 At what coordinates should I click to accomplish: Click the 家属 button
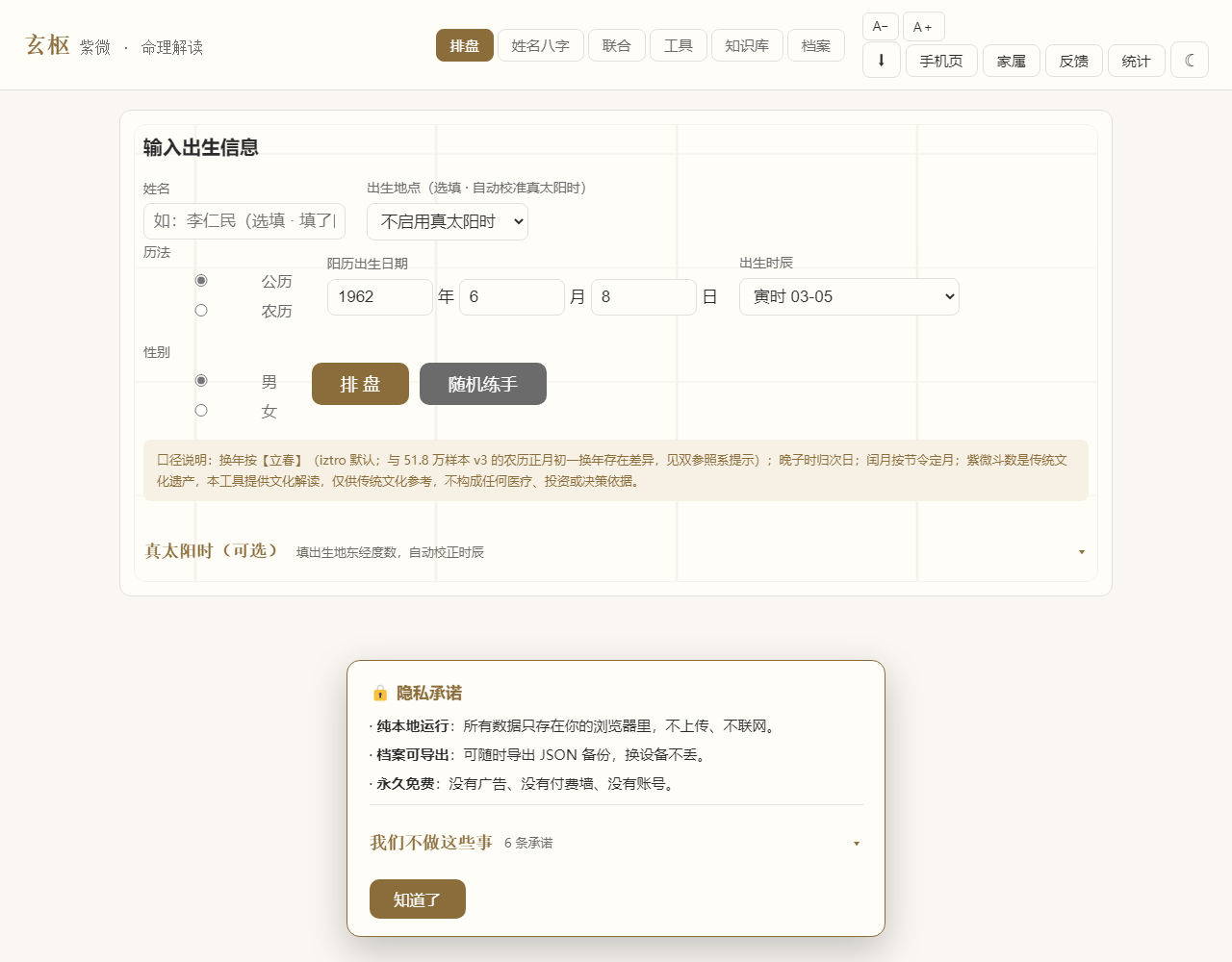coord(1012,61)
